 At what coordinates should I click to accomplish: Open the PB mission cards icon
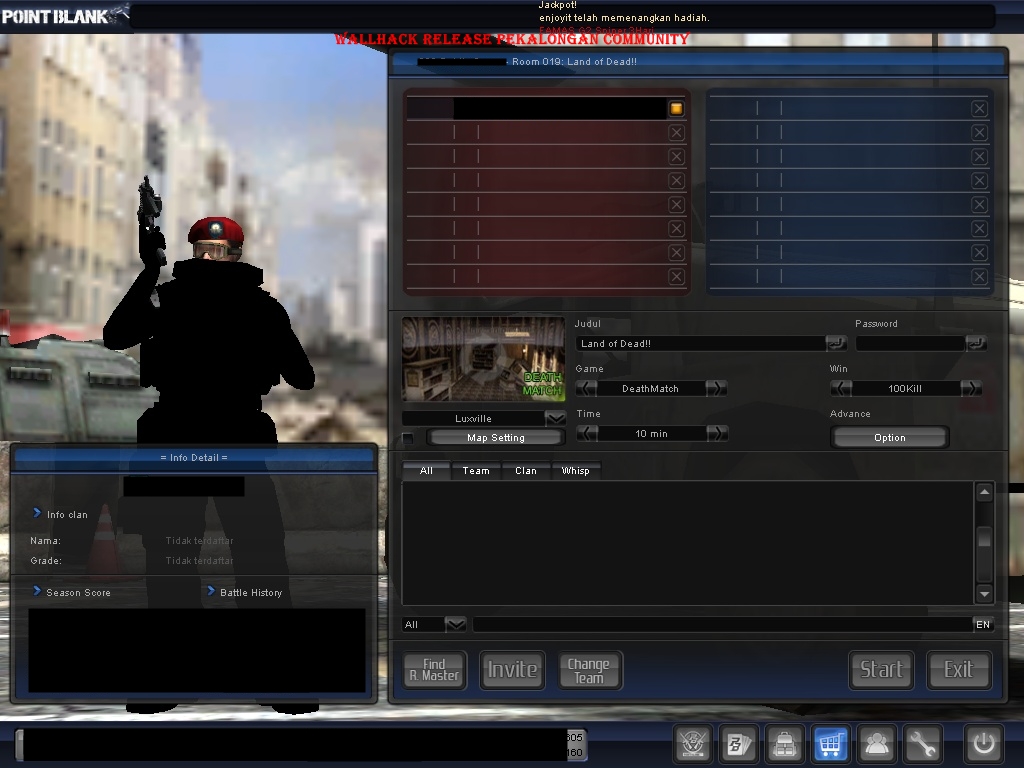click(x=739, y=743)
